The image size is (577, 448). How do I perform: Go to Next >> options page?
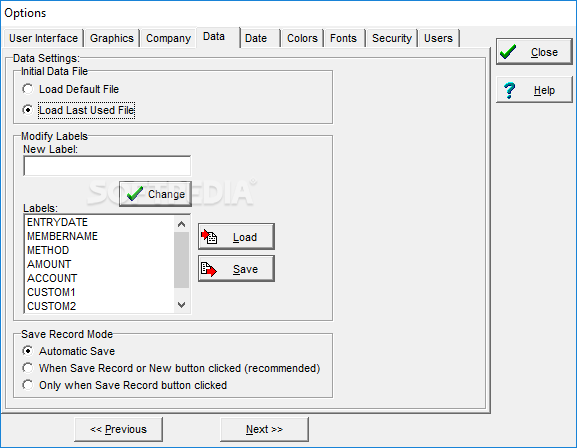point(264,429)
